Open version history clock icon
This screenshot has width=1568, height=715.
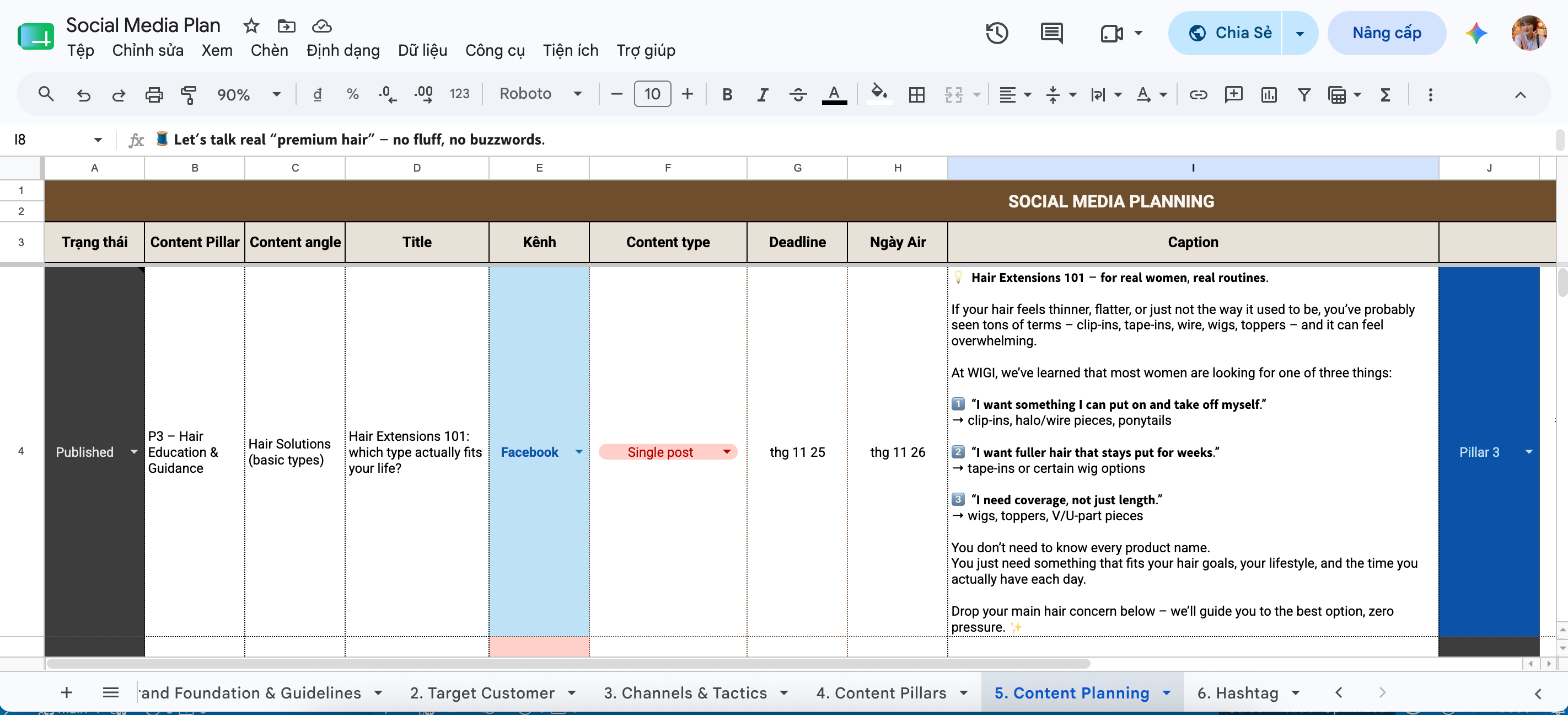pos(997,33)
